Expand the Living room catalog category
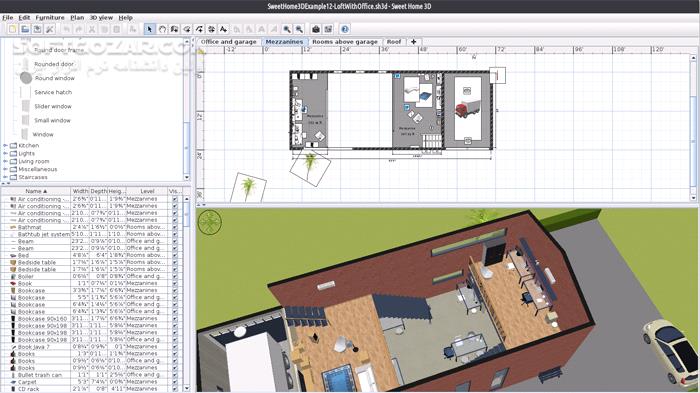The image size is (700, 393). coord(5,161)
